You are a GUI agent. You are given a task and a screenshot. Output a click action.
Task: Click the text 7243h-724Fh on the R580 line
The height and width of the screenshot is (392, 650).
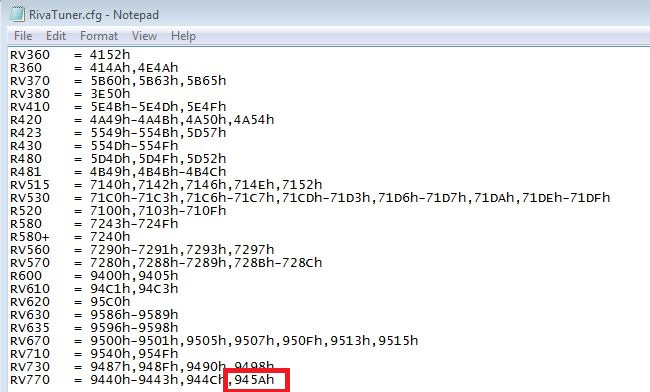coord(134,224)
